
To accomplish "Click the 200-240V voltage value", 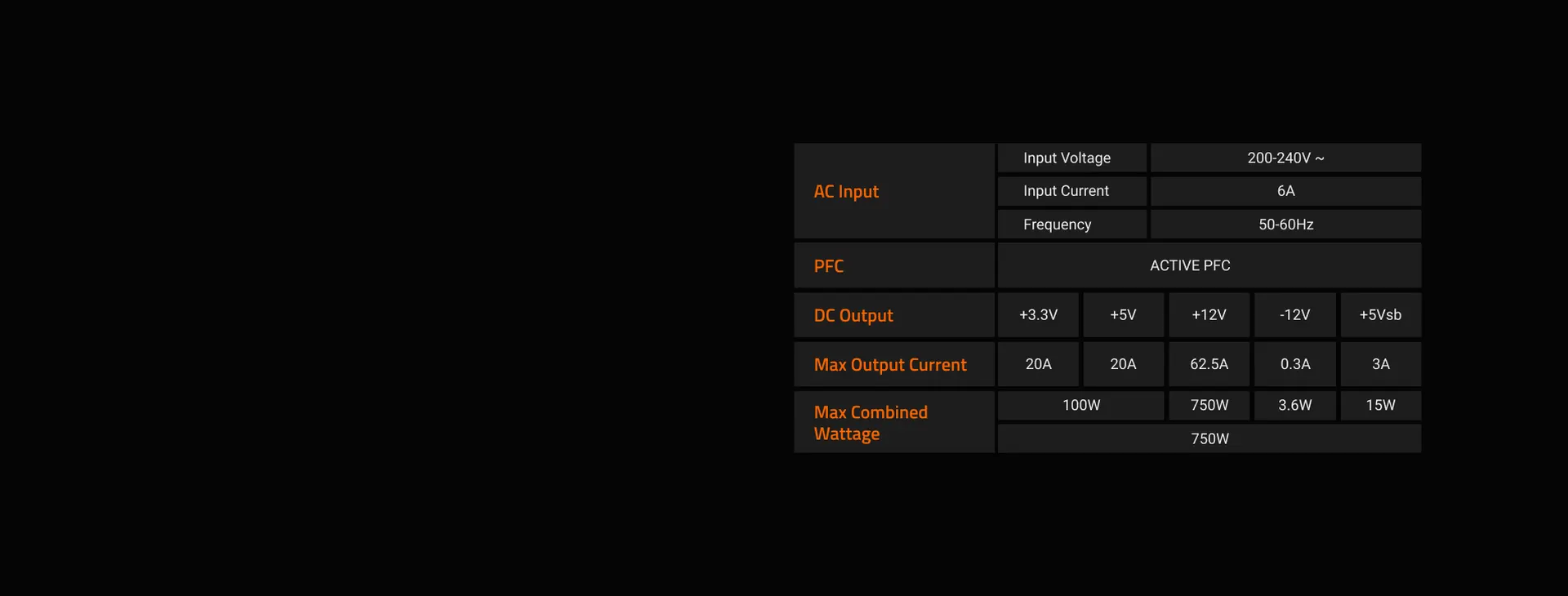I will (x=1285, y=158).
